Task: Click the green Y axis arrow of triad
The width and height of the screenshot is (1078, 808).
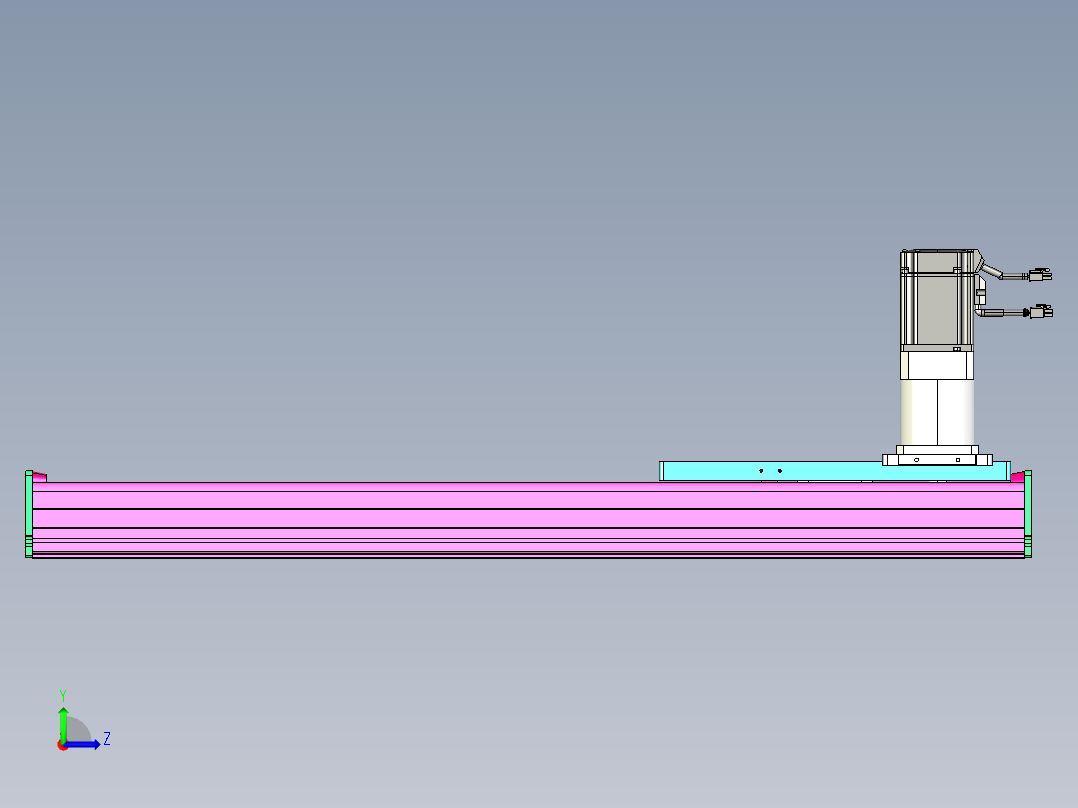Action: point(63,723)
